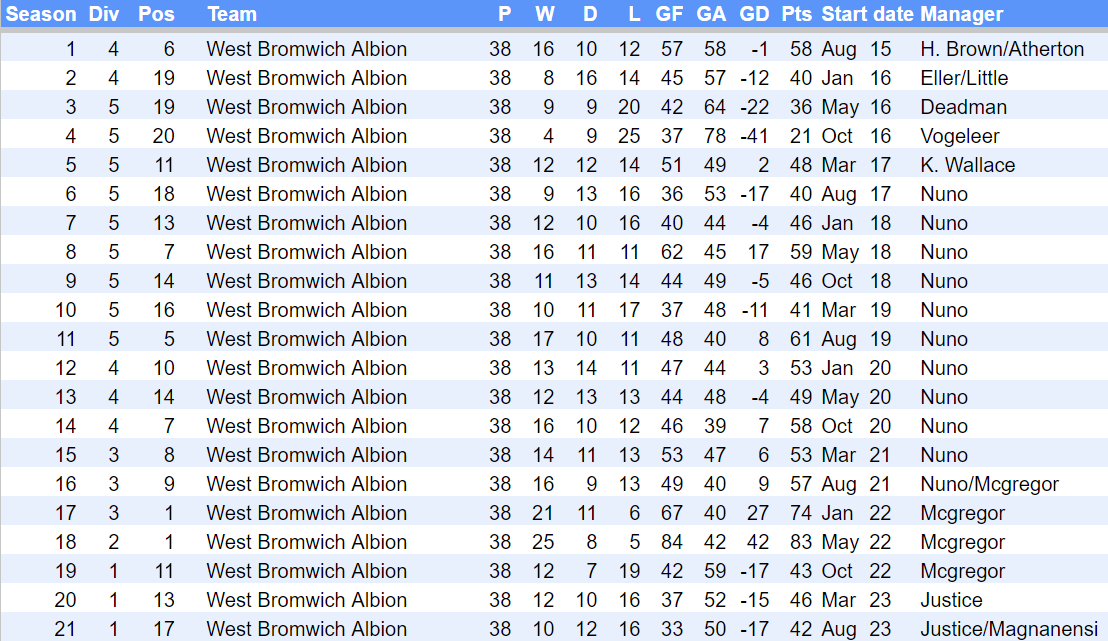
Task: Click the Start date column header
Action: [x=867, y=14]
